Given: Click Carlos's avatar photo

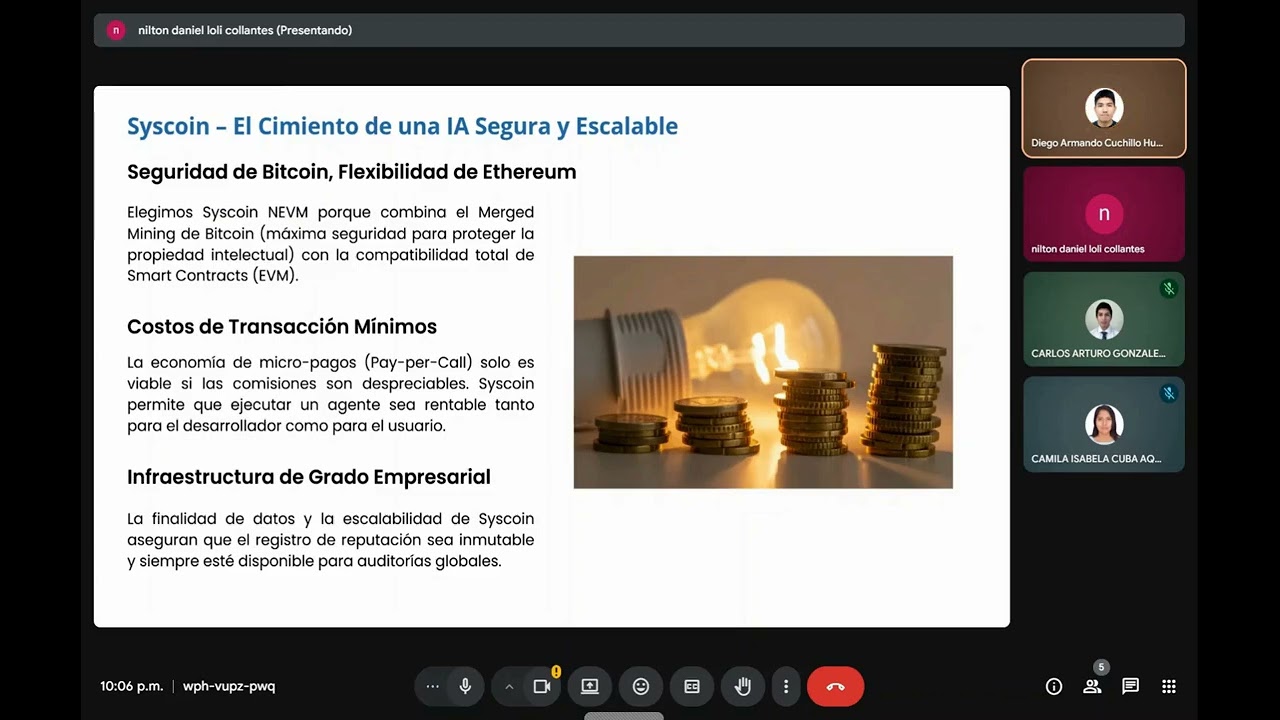Looking at the screenshot, I should (1104, 319).
